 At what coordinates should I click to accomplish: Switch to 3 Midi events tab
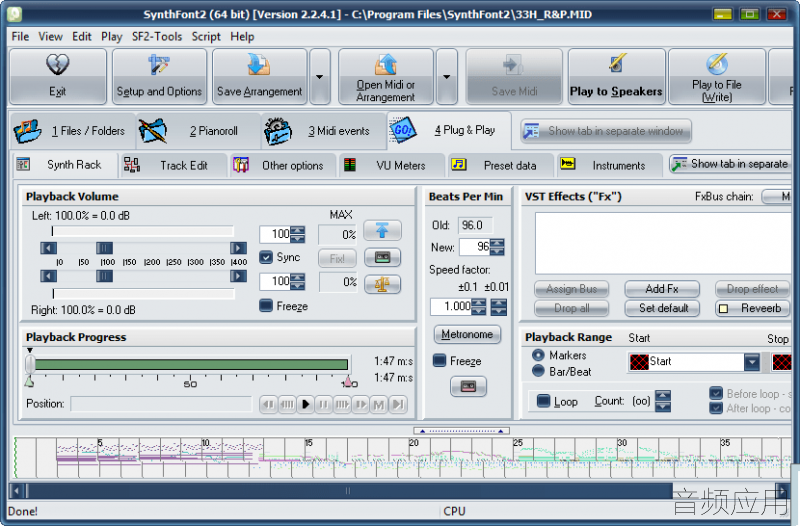click(x=324, y=131)
